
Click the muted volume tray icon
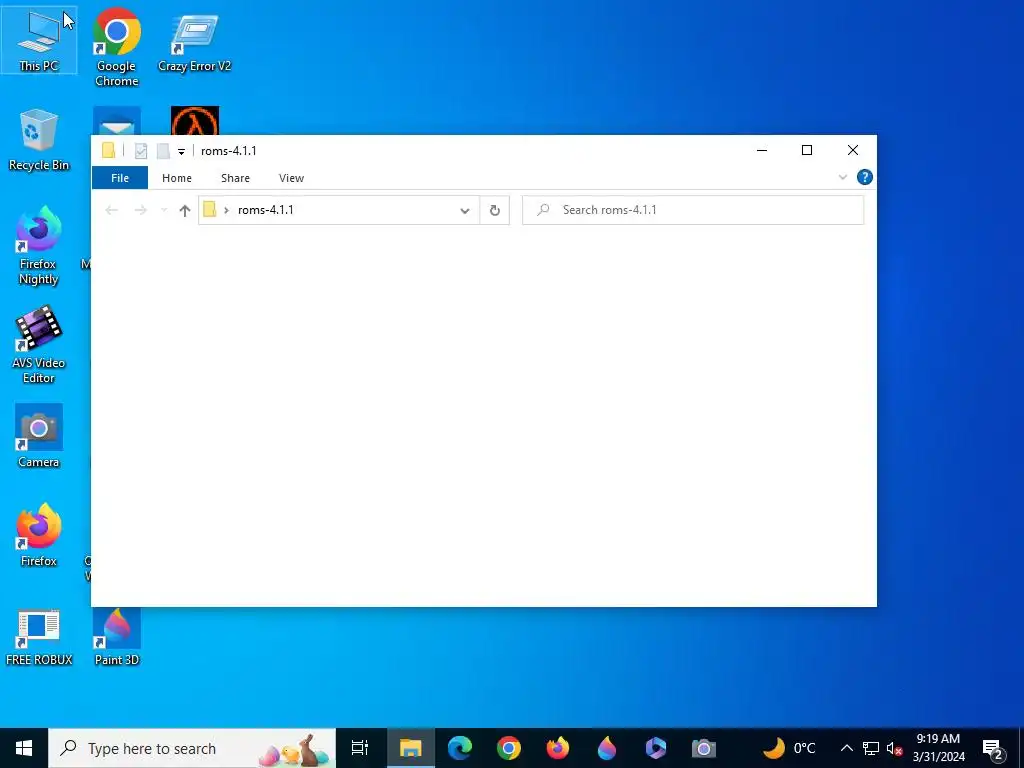pos(894,748)
